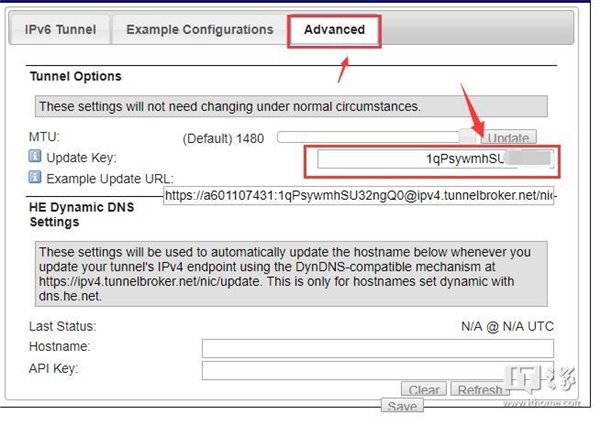Click the 'Update Key:' label text
The width and height of the screenshot is (600, 425).
82,158
